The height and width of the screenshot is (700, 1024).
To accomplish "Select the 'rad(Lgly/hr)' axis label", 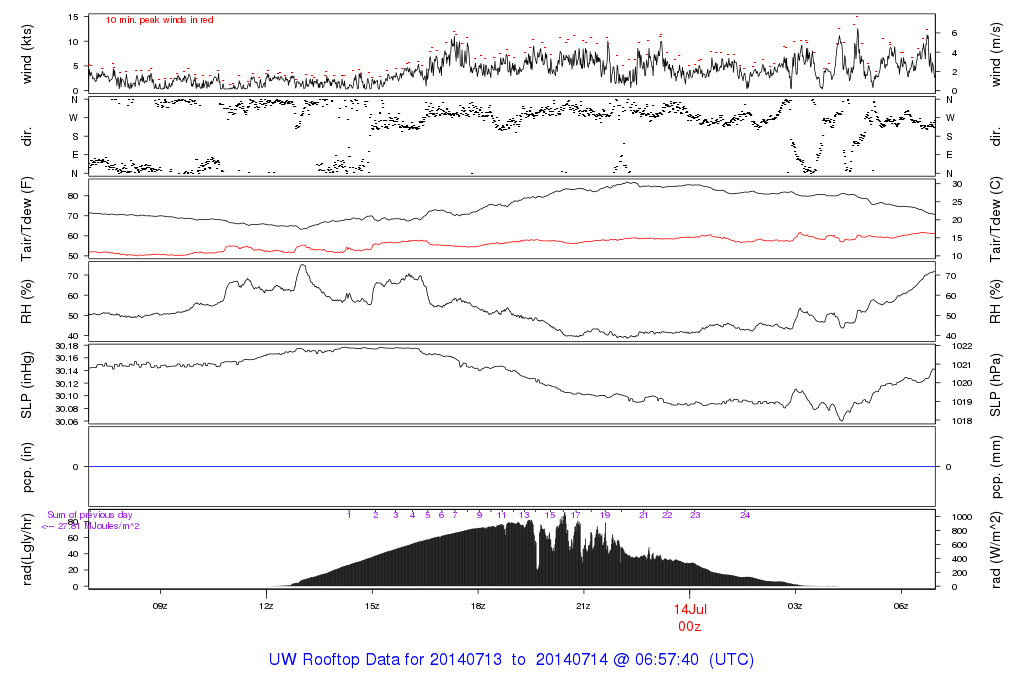I will pyautogui.click(x=27, y=549).
